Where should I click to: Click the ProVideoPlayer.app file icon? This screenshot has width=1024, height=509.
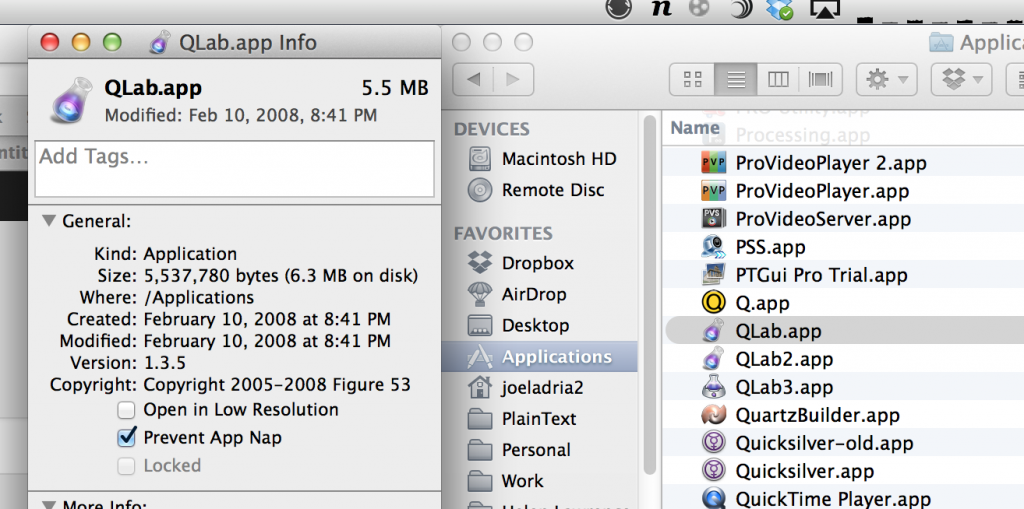tap(714, 190)
